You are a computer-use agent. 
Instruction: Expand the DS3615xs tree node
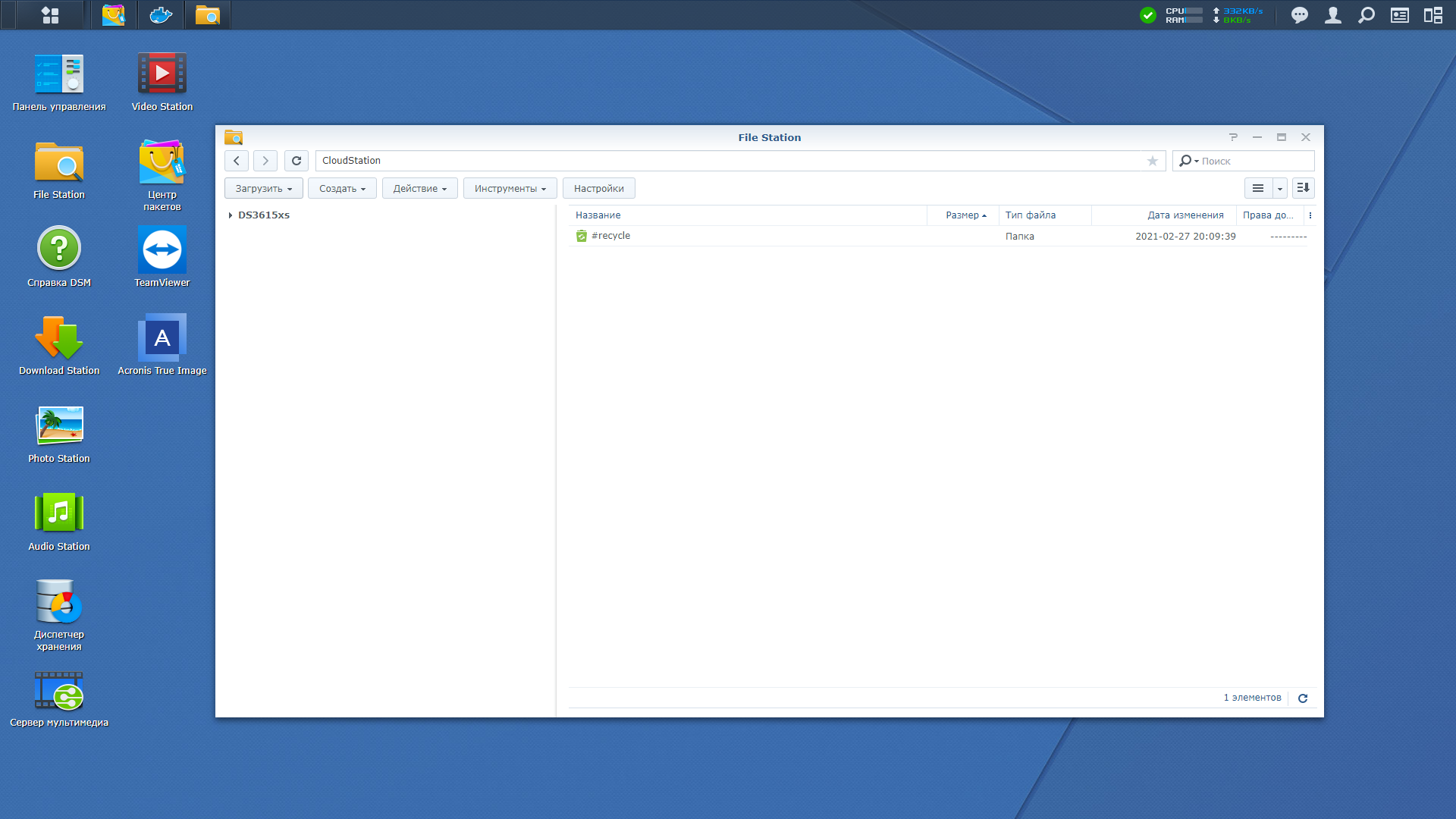click(x=231, y=215)
